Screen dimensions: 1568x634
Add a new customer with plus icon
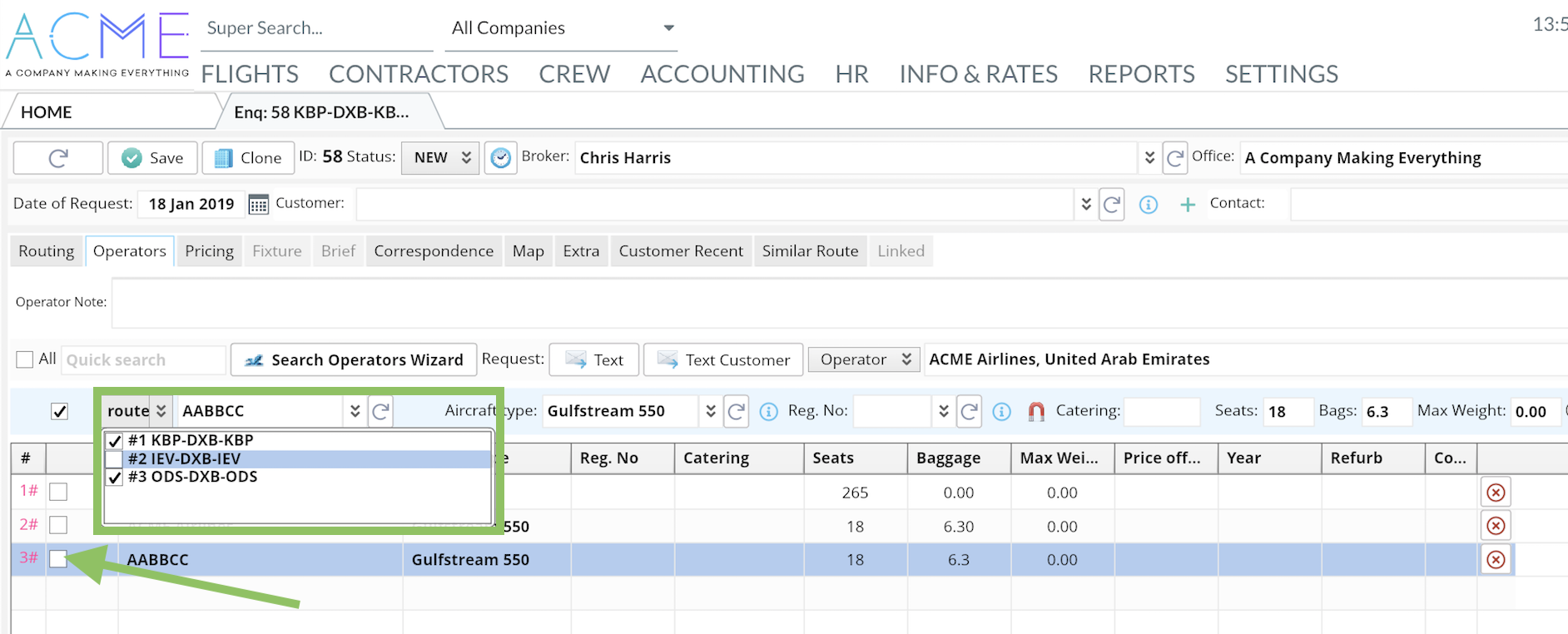1188,204
